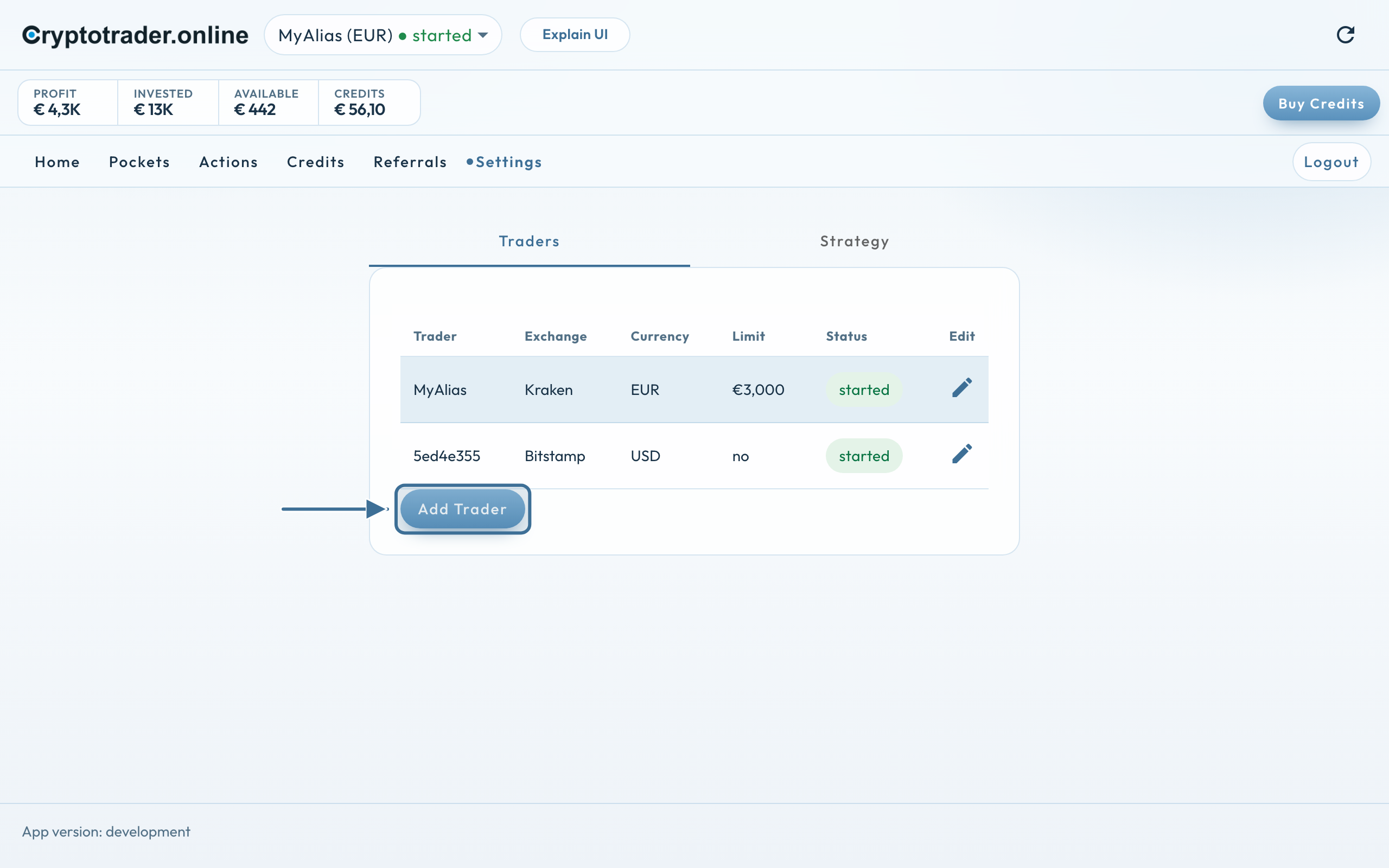Navigate to the Home page
Image resolution: width=1389 pixels, height=868 pixels.
pos(58,162)
